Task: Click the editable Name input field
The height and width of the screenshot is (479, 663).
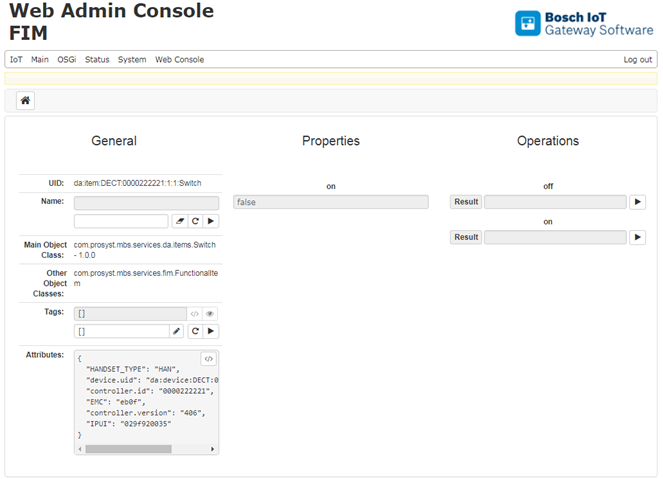Action: [x=121, y=221]
